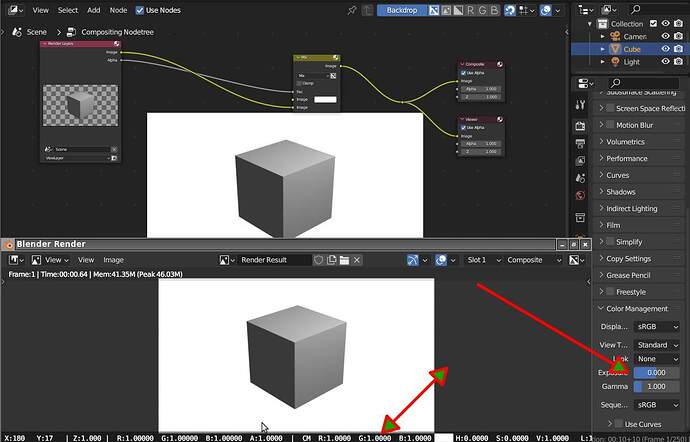Click the new image copy icon
This screenshot has width=690, height=442.
point(331,260)
